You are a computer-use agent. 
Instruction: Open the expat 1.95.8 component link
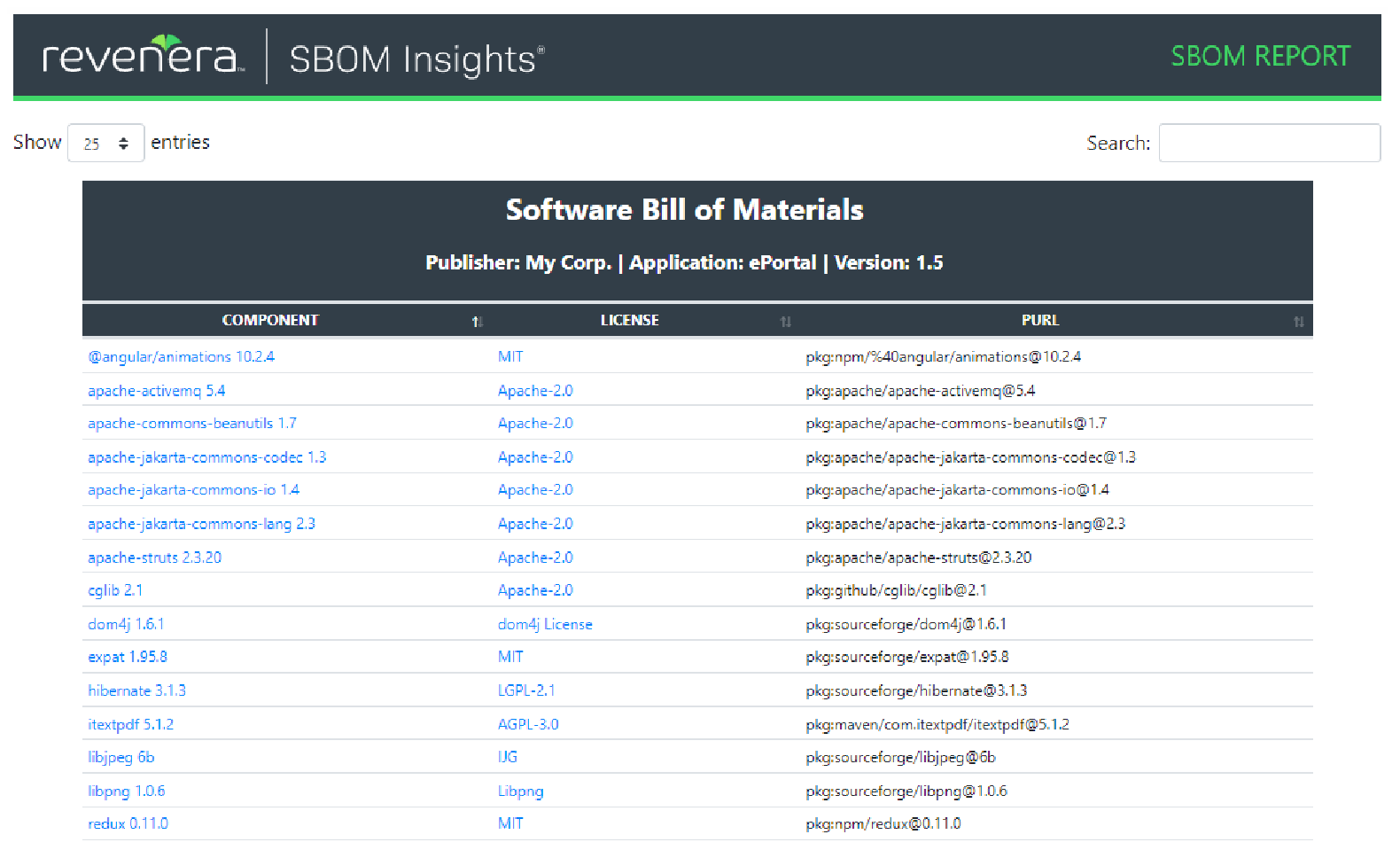(128, 657)
